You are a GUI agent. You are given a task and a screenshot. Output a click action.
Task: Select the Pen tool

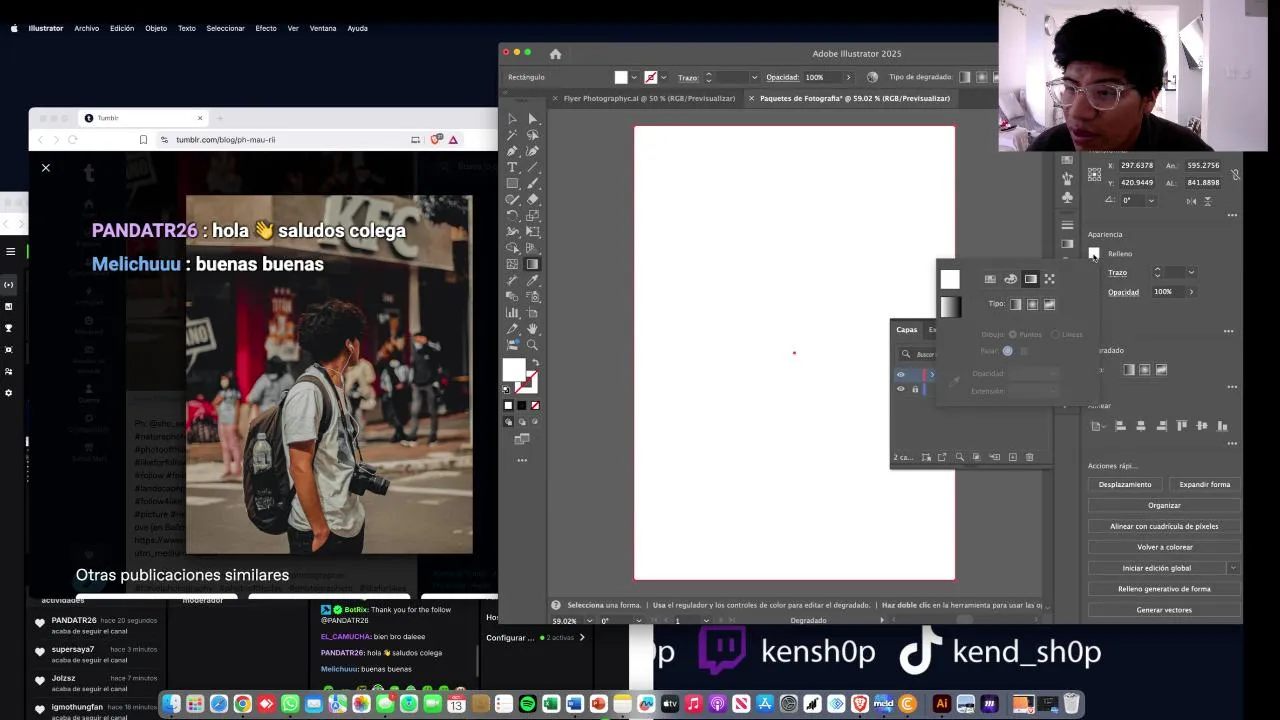pos(512,151)
